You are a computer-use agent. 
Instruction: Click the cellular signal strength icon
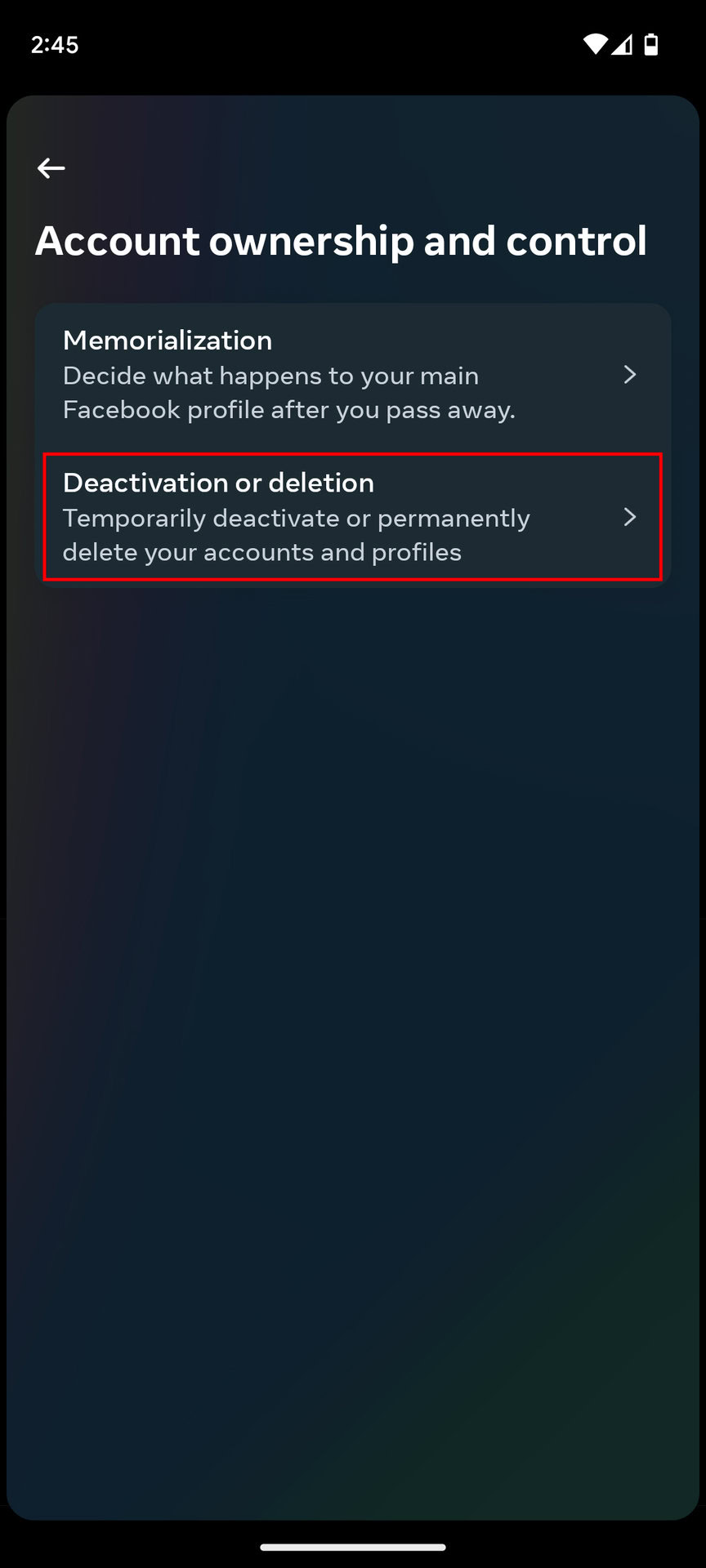(x=623, y=44)
